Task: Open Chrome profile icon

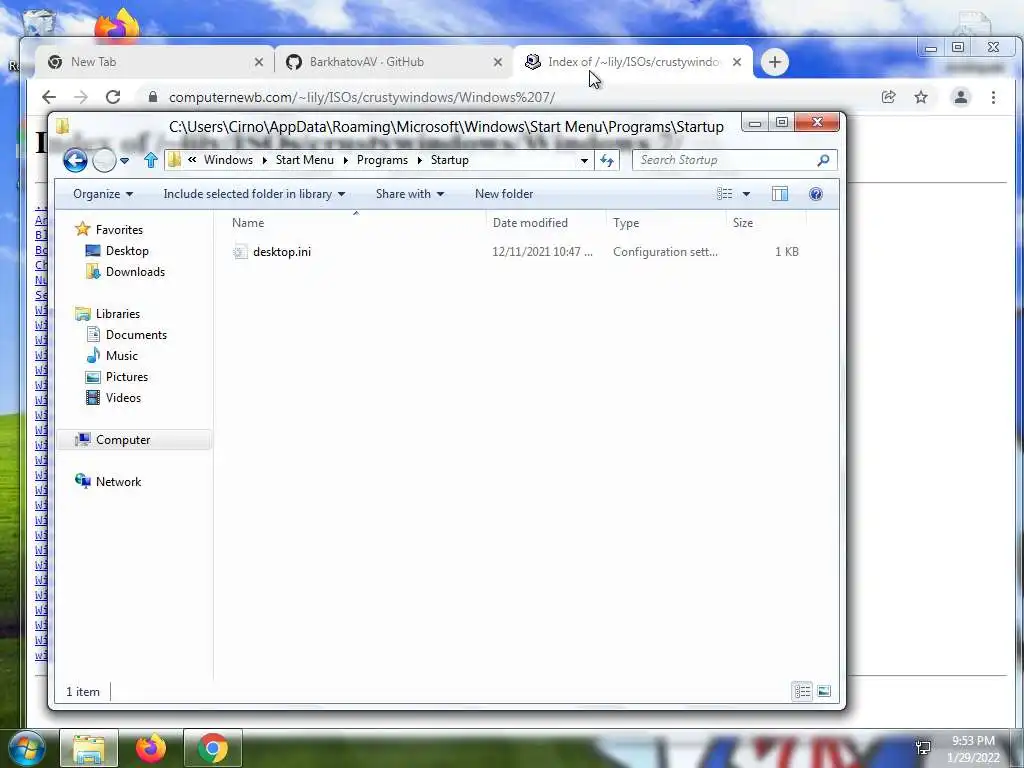Action: click(x=961, y=97)
